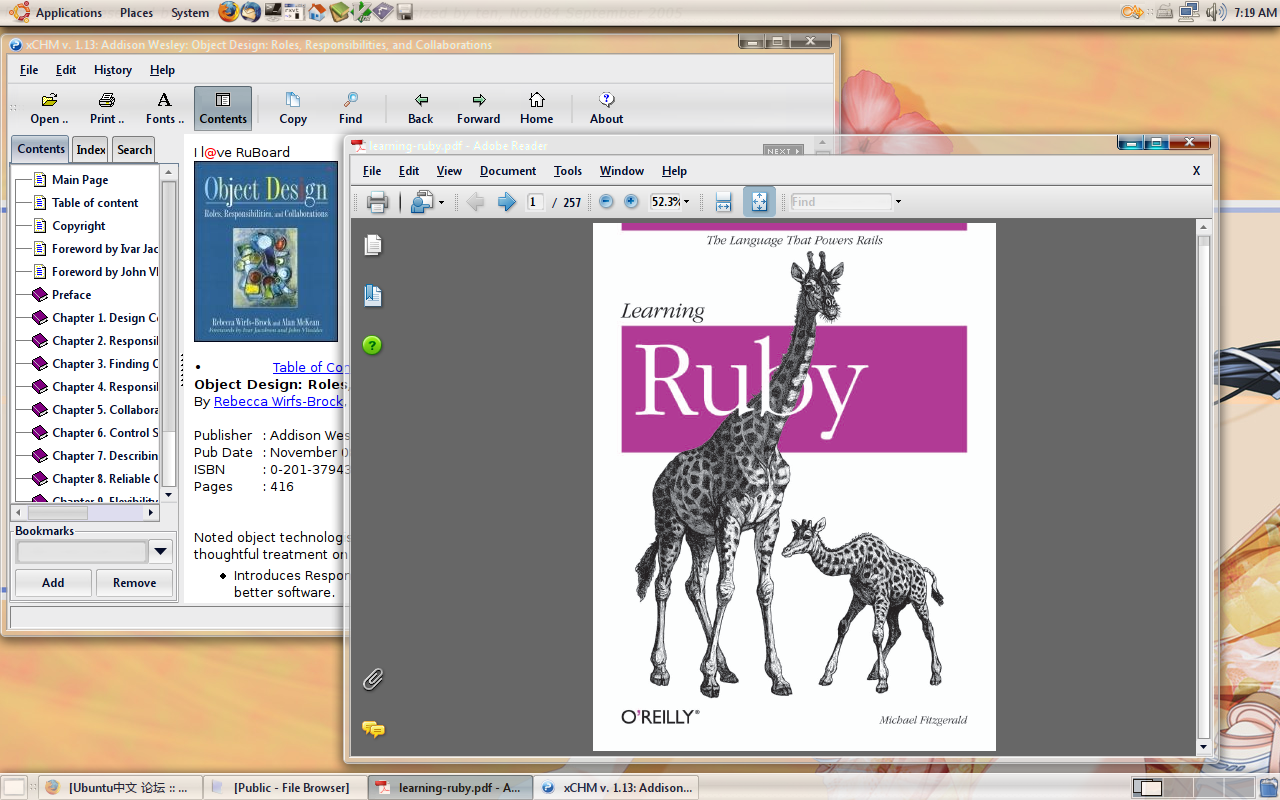Open the Tools menu in Adobe Reader

coord(568,171)
